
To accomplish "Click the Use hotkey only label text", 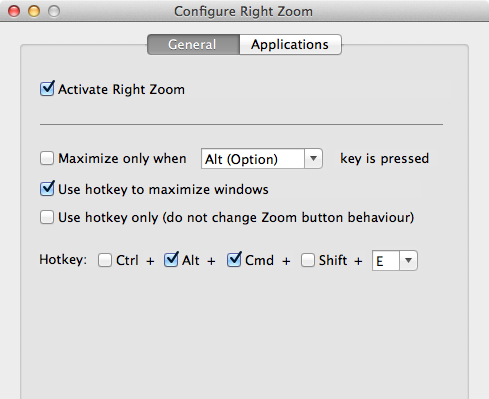I will click(x=236, y=218).
